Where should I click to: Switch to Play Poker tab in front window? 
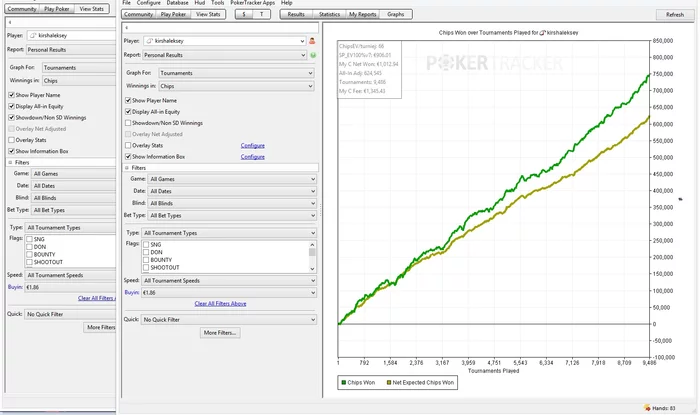click(x=173, y=14)
